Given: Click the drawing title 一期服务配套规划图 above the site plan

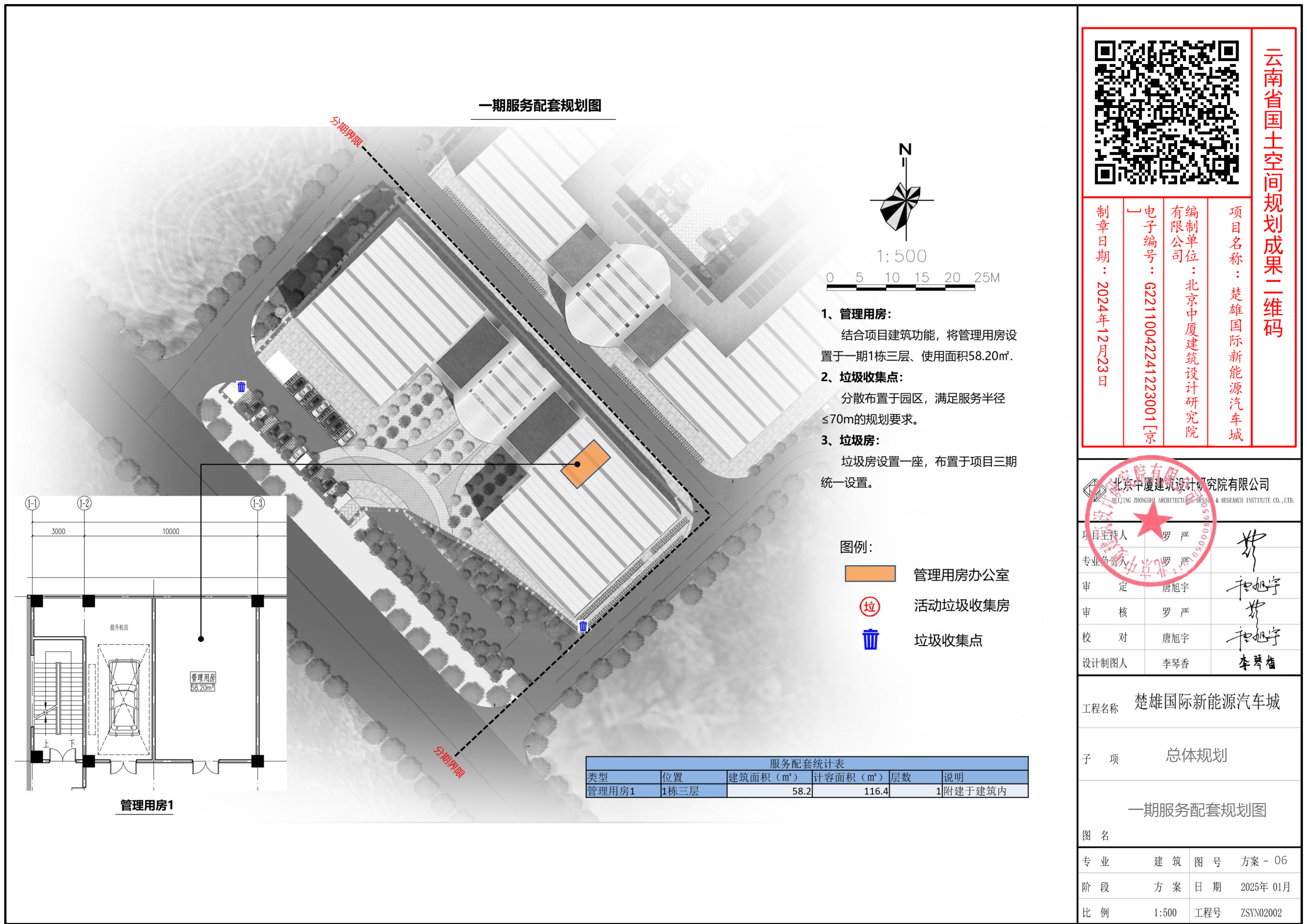Looking at the screenshot, I should [540, 105].
